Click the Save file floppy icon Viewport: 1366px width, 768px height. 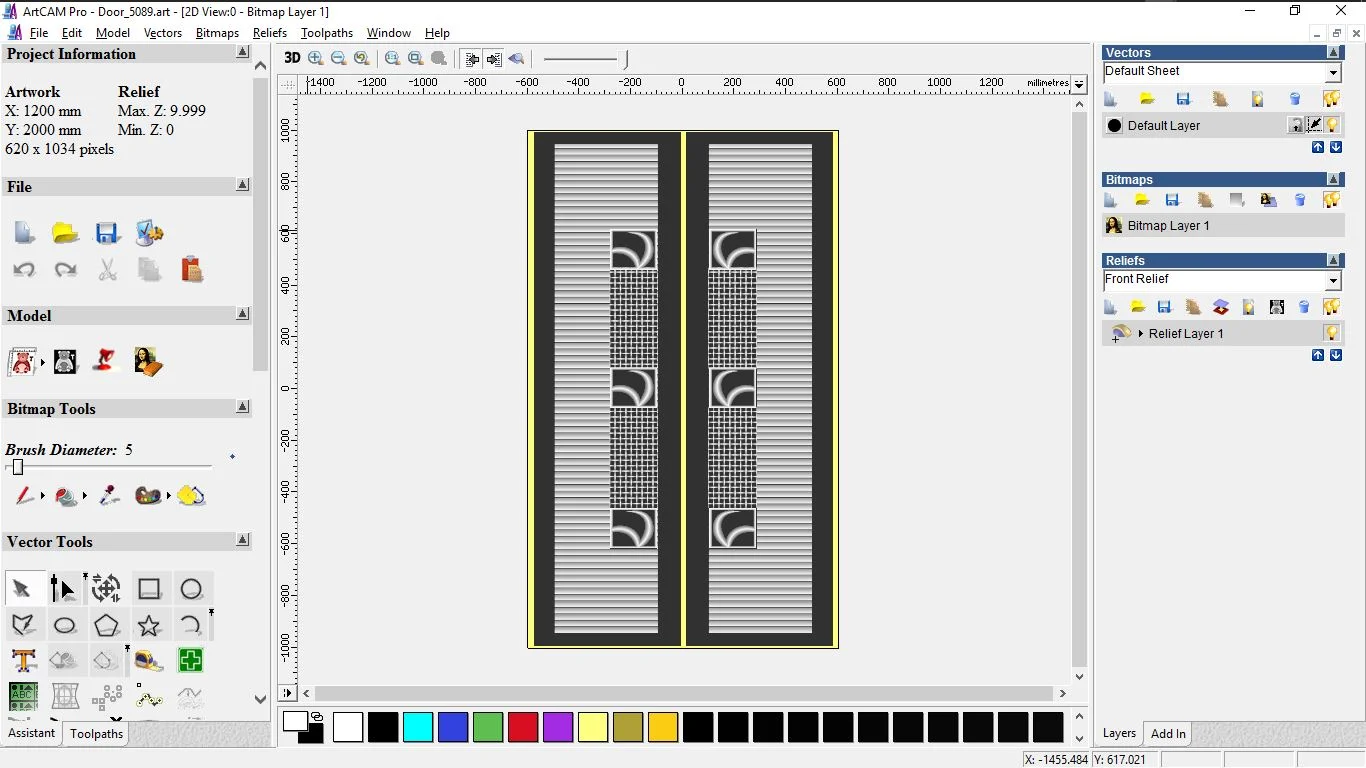[107, 233]
